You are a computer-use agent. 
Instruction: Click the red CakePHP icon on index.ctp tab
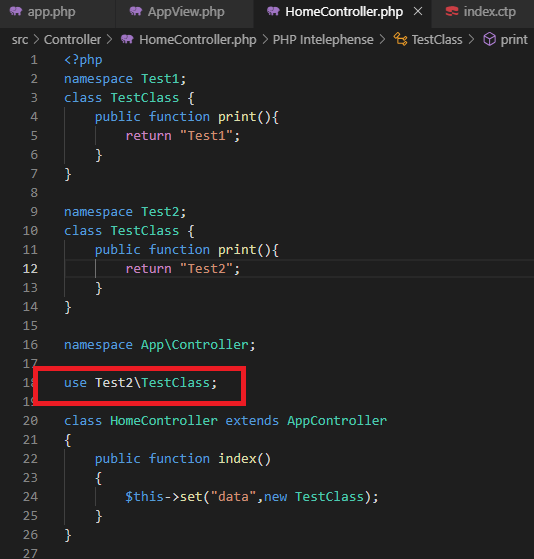[x=452, y=12]
